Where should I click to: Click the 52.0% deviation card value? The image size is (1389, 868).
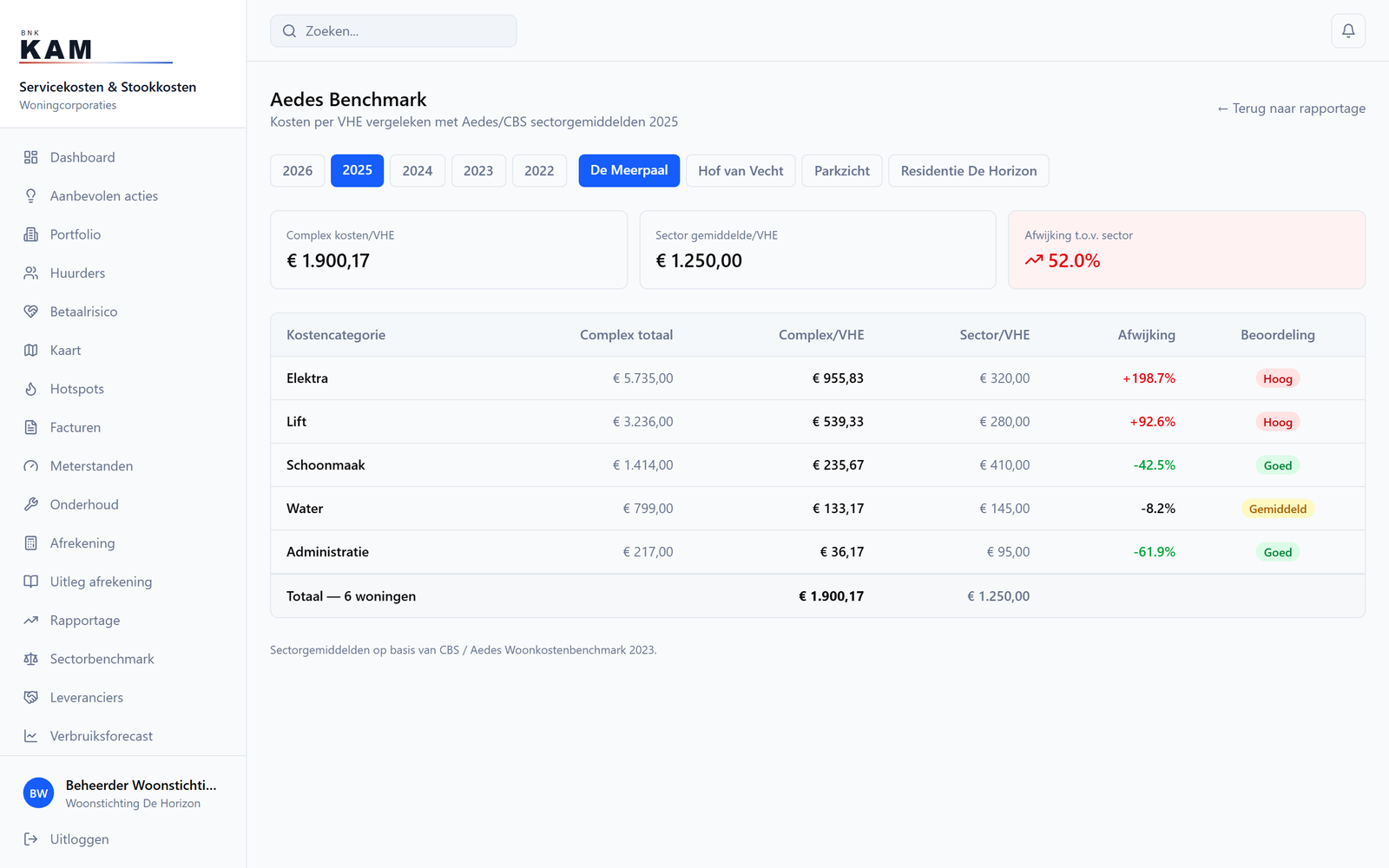click(1074, 260)
